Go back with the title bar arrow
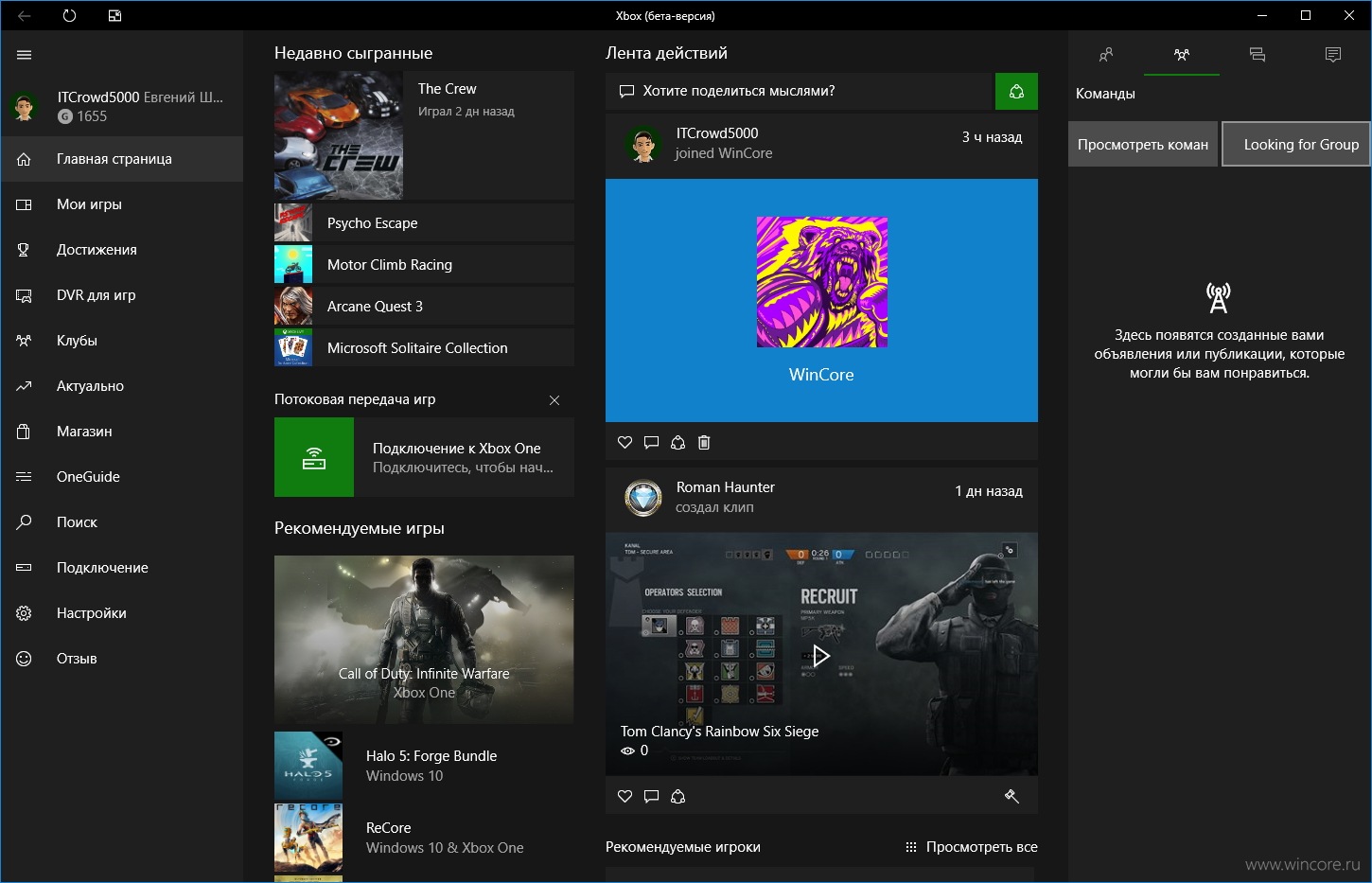Screen dimensions: 1372x883 pyautogui.click(x=25, y=16)
